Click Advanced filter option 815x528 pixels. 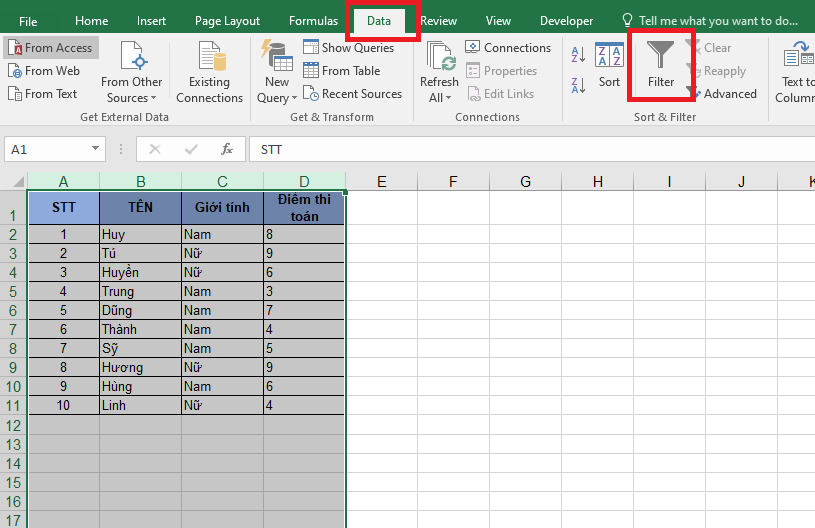click(721, 94)
